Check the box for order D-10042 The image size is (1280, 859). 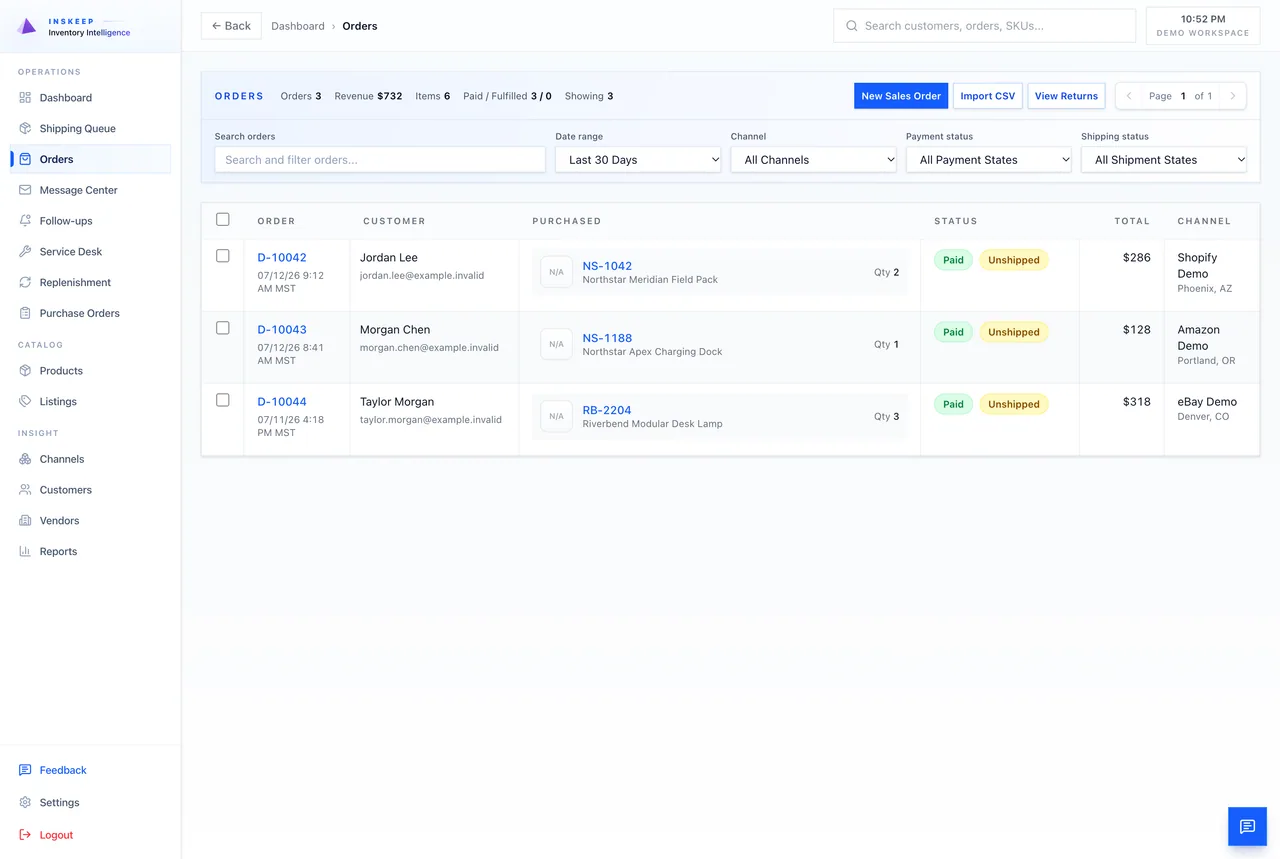pyautogui.click(x=223, y=256)
